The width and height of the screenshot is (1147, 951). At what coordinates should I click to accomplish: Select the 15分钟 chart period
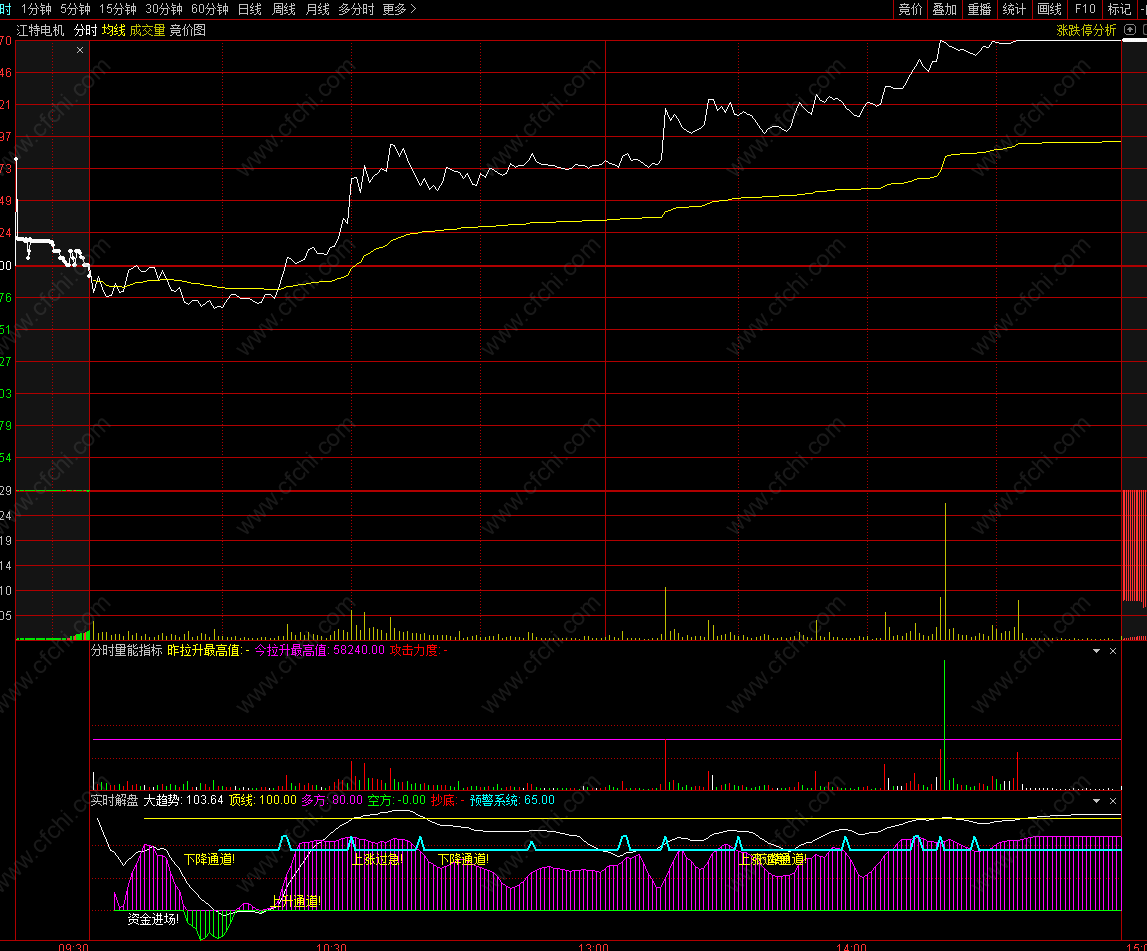coord(118,9)
